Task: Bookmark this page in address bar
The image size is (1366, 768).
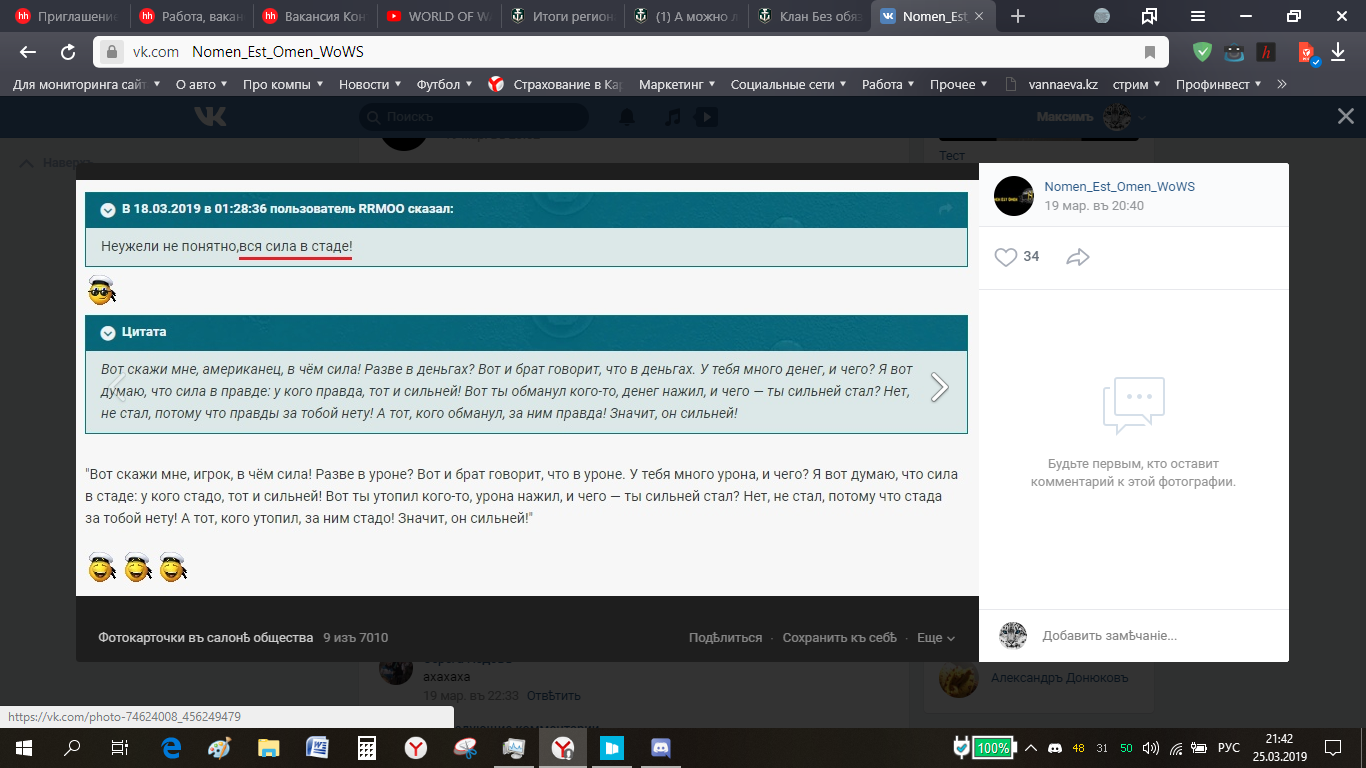Action: (x=1150, y=52)
